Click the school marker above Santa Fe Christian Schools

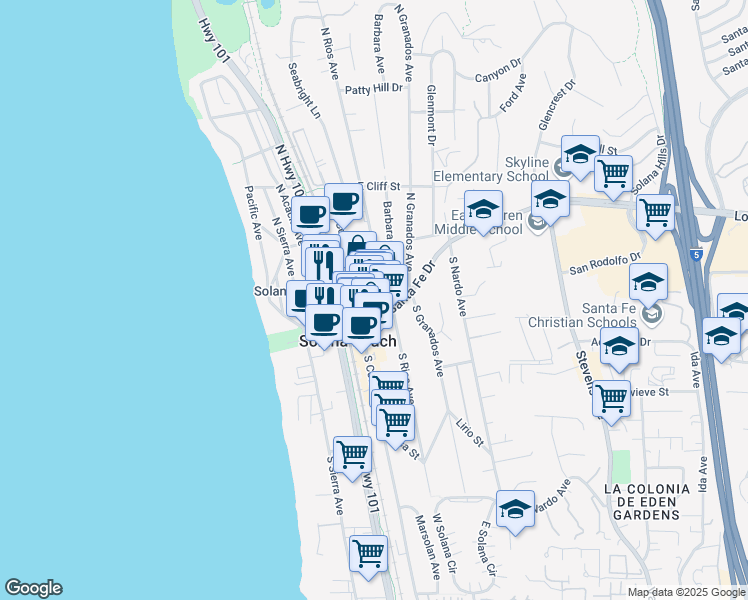[x=648, y=283]
